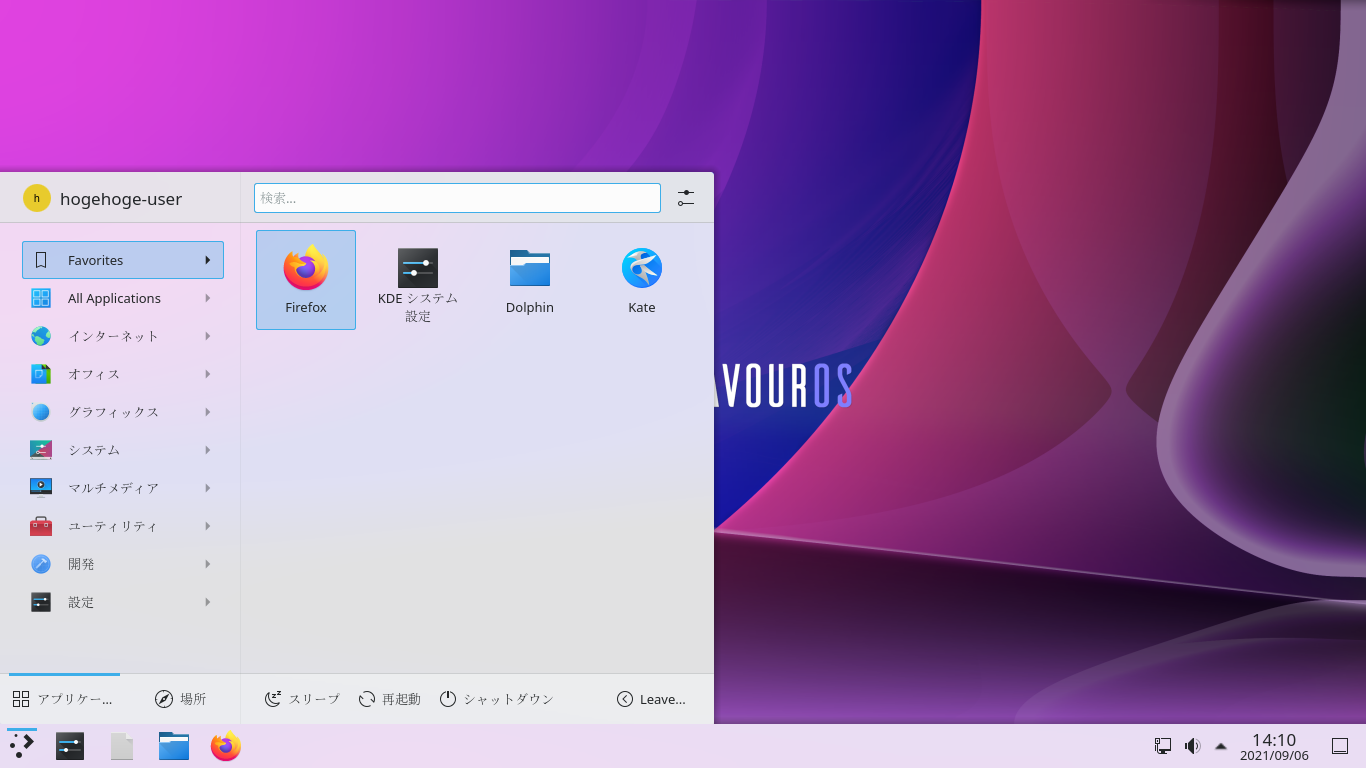This screenshot has height=768, width=1366.
Task: Expand hidden system tray icons arrow
Action: pos(1221,746)
